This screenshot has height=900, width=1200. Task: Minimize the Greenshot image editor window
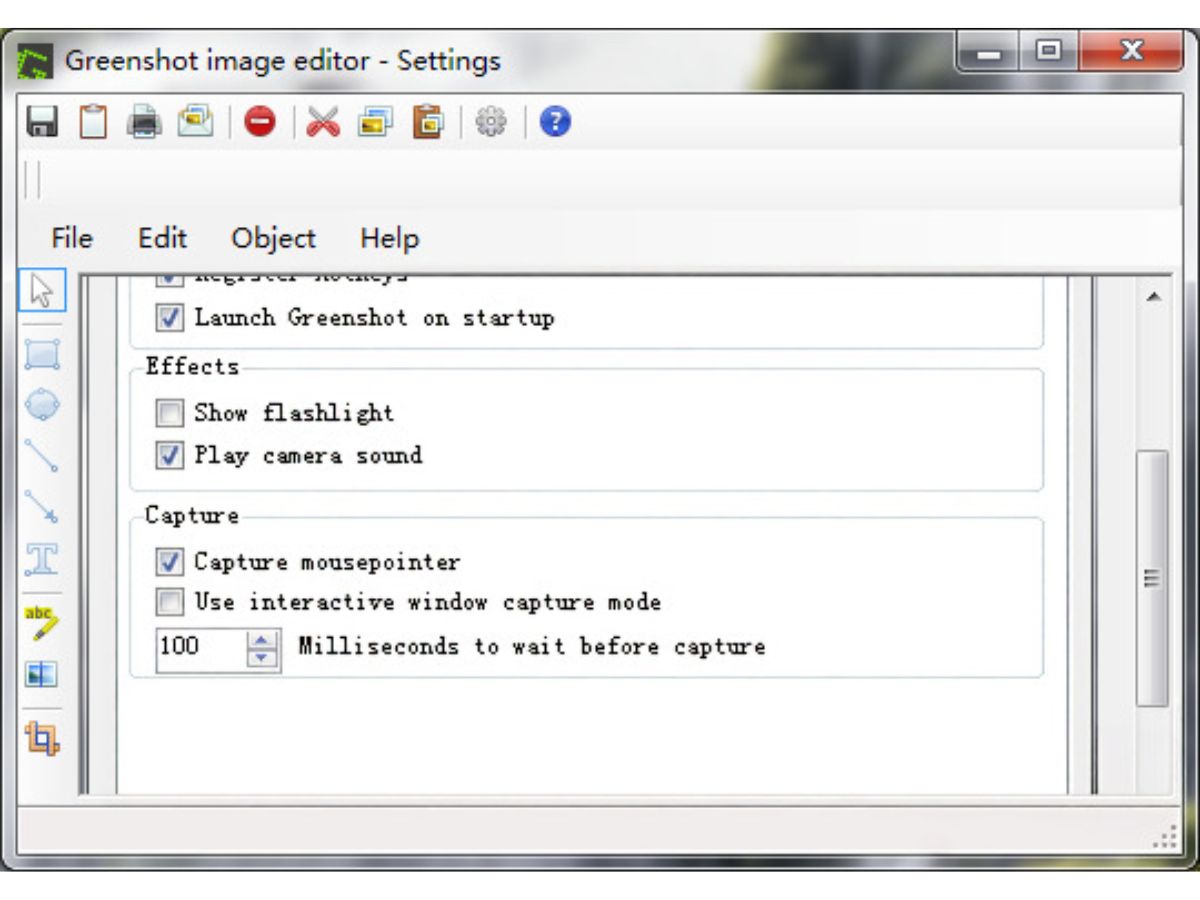990,53
